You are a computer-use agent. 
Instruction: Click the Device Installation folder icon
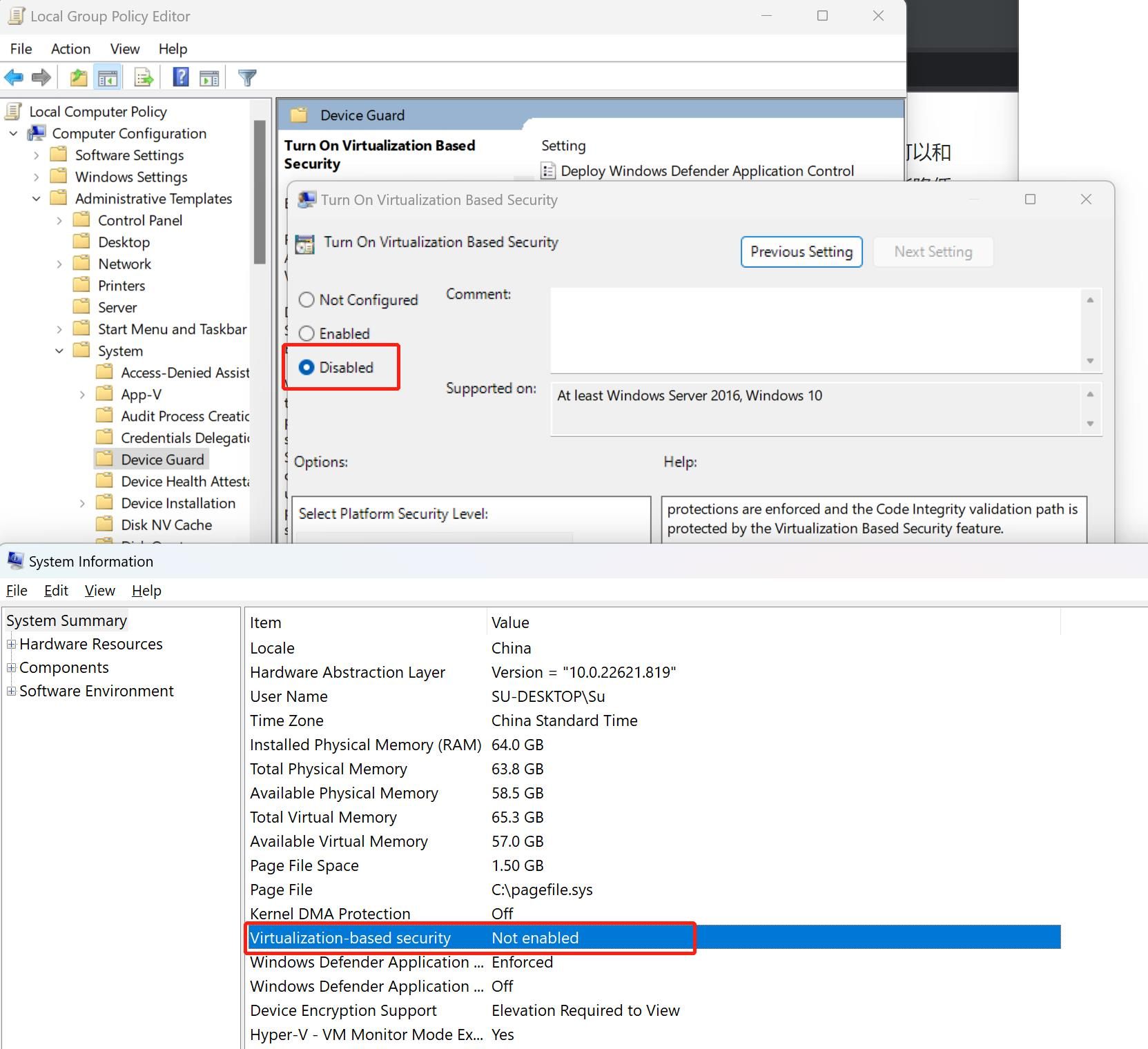tap(105, 502)
